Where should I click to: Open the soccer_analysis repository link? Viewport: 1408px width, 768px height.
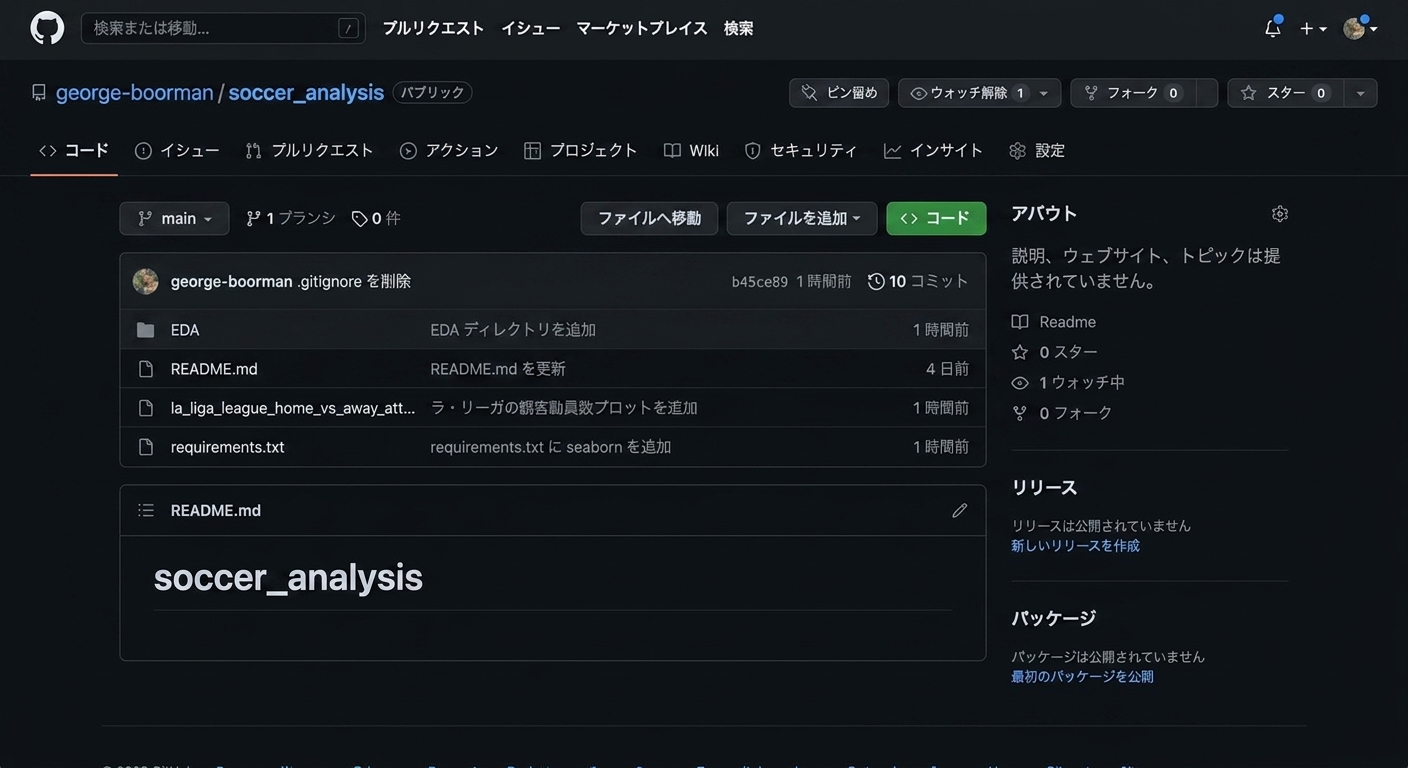(306, 92)
